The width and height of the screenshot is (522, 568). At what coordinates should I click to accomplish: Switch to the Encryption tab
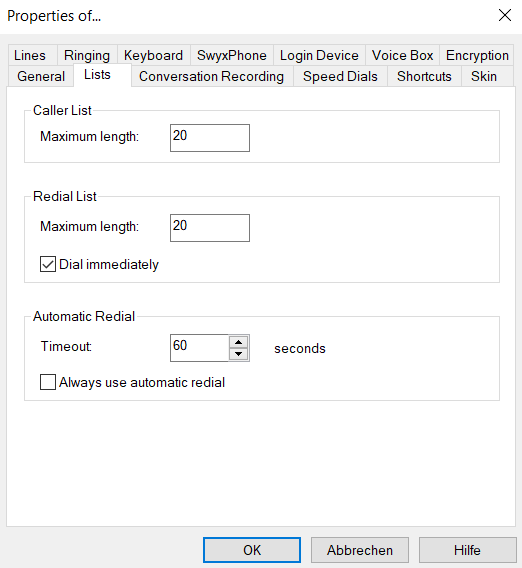click(x=477, y=55)
